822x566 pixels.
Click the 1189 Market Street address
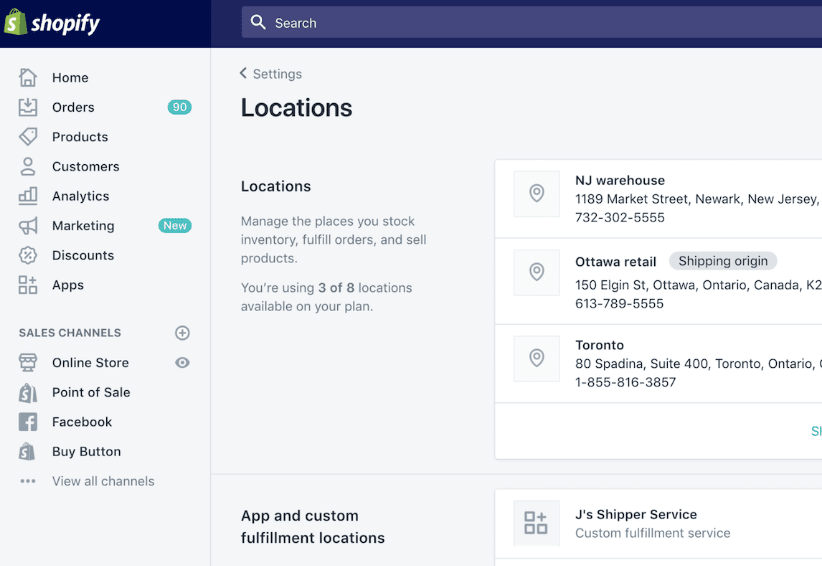coord(698,199)
